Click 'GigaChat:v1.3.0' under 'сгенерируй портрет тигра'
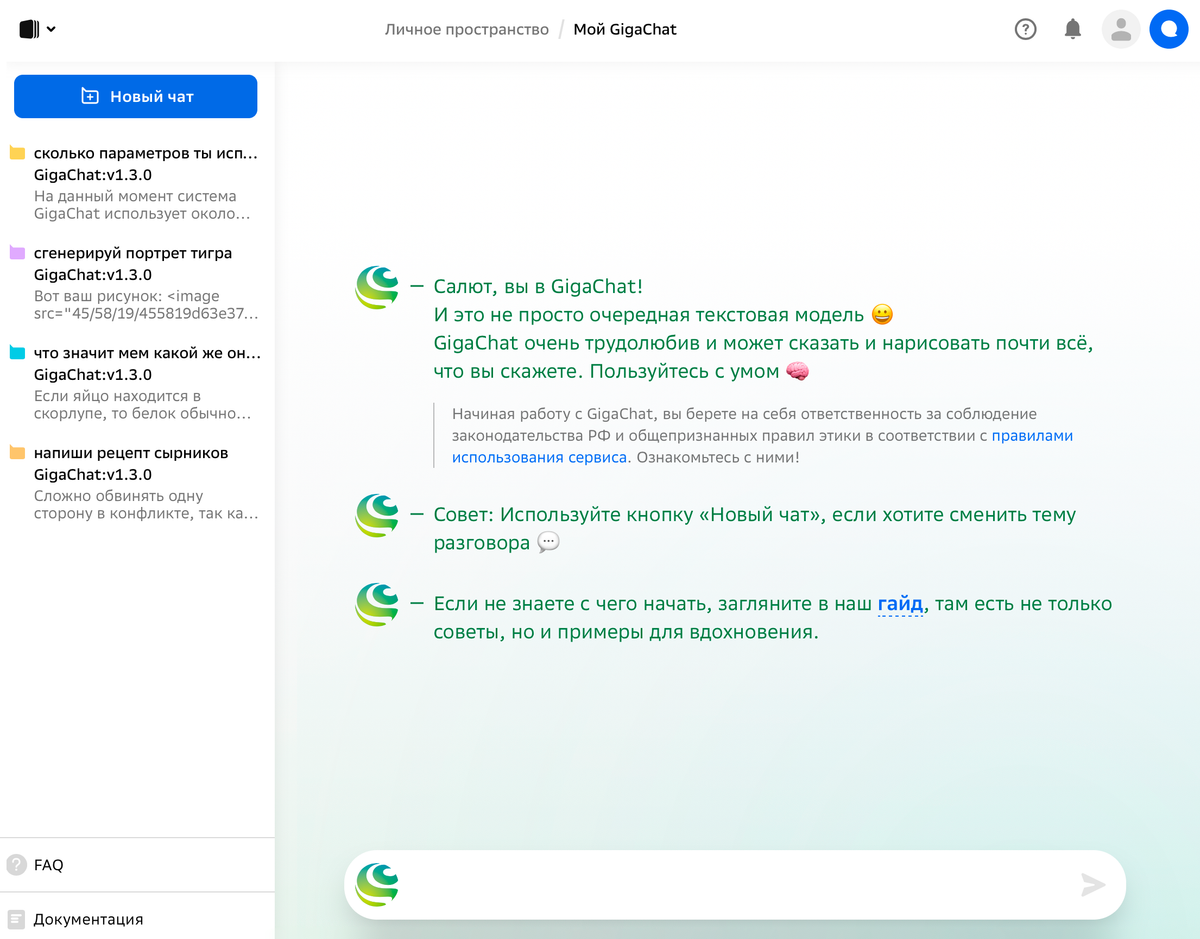 pyautogui.click(x=93, y=275)
